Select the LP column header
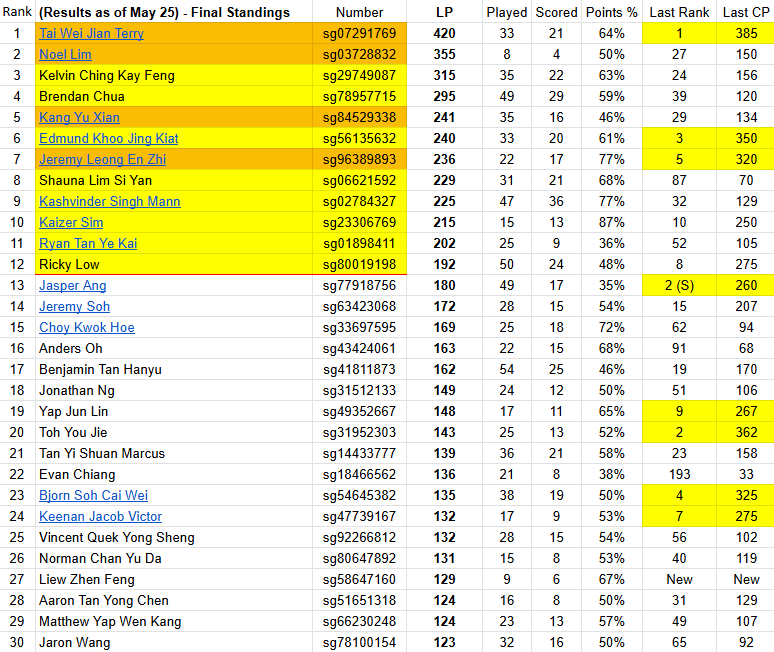The height and width of the screenshot is (652, 774). click(x=444, y=12)
